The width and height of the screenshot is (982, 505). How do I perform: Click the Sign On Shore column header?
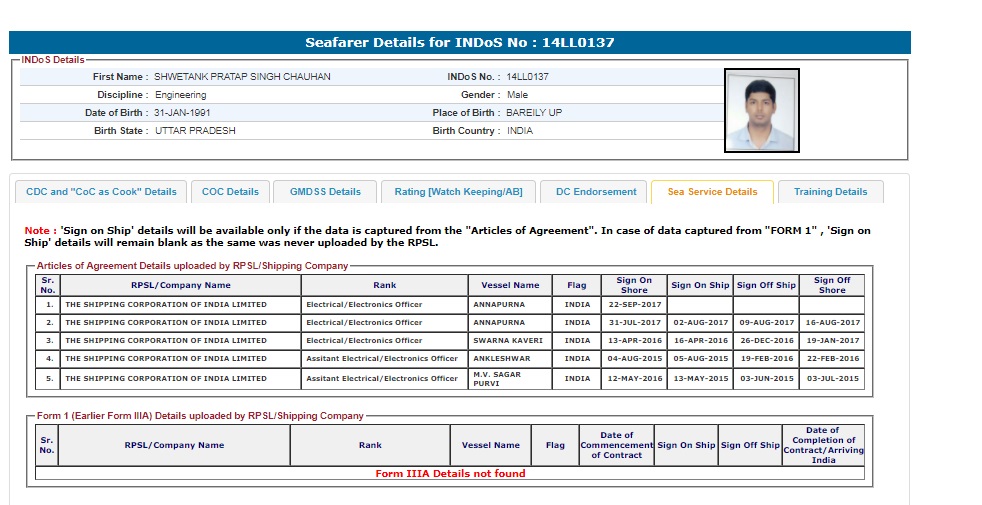coord(633,285)
